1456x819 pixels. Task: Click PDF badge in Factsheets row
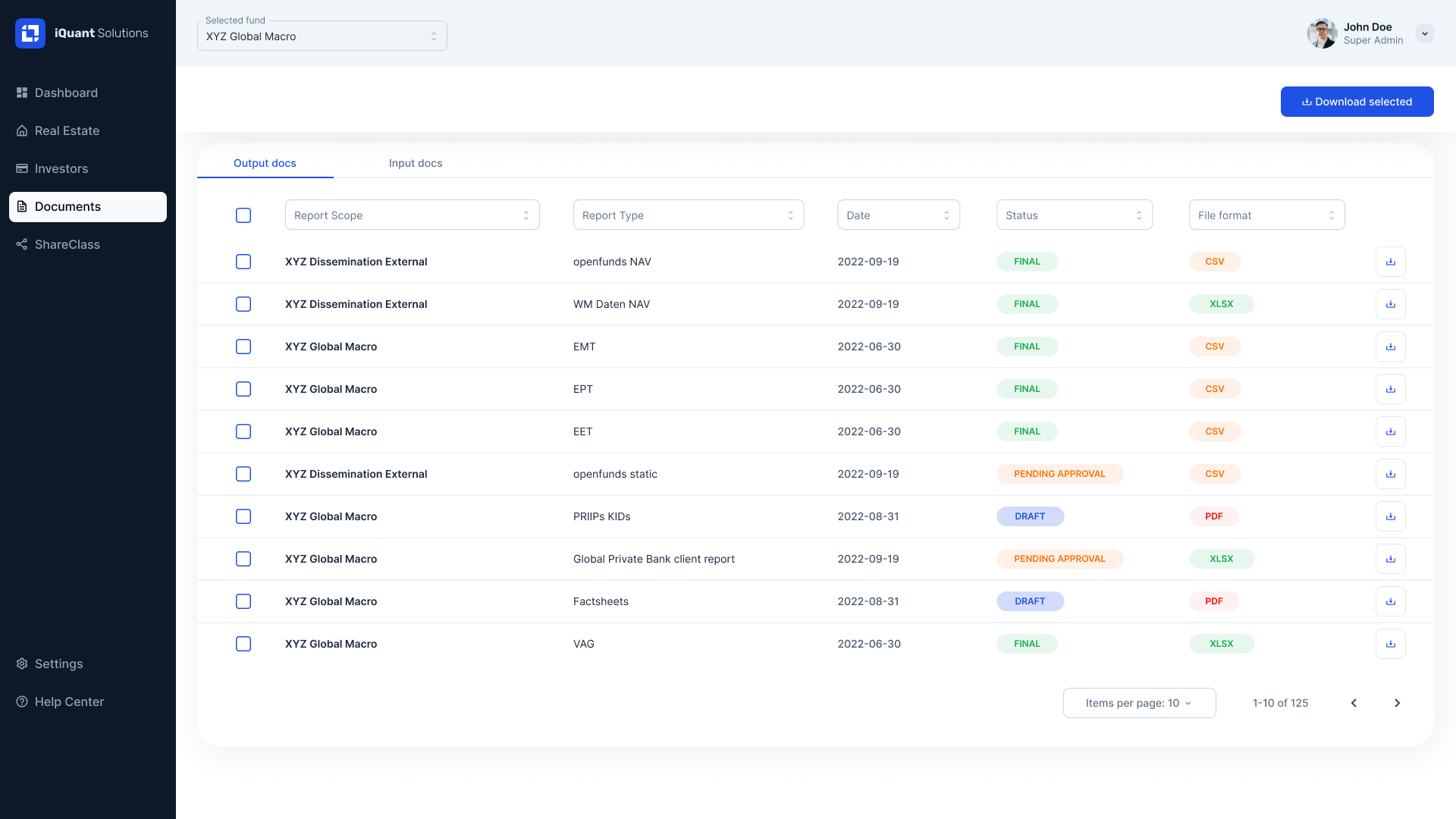[x=1213, y=601]
